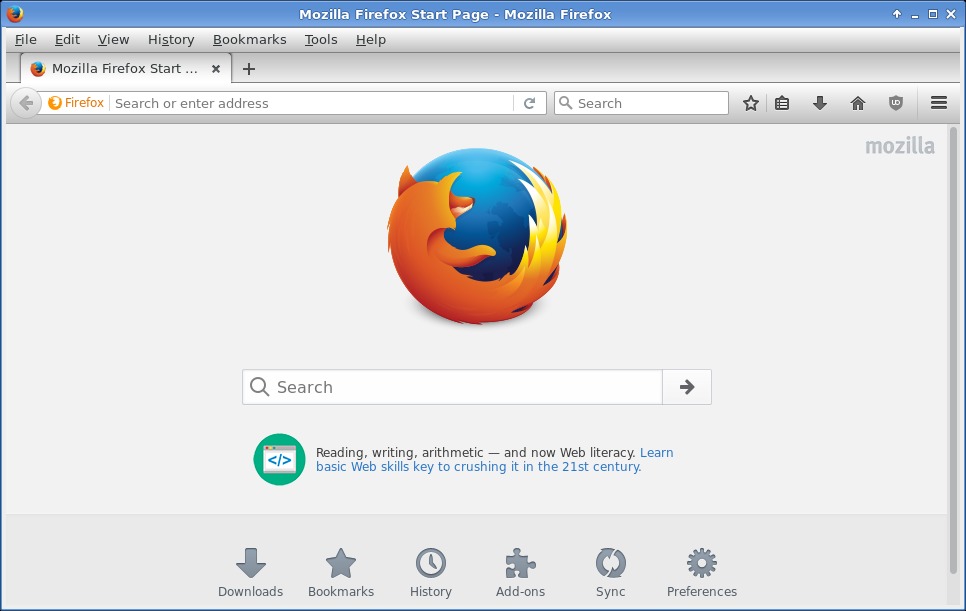Image resolution: width=966 pixels, height=611 pixels.
Task: Submit page search with the arrow button
Action: (687, 387)
